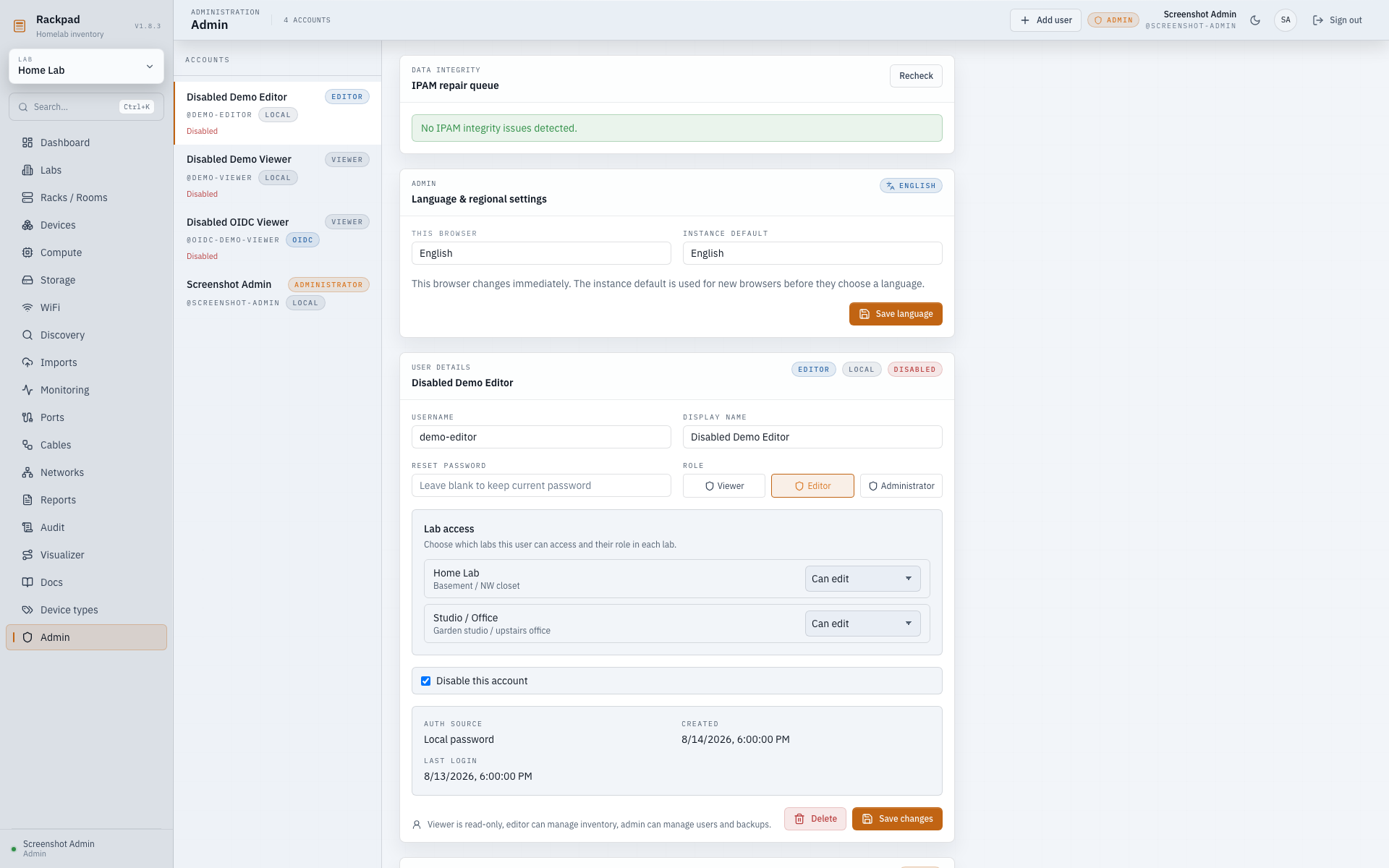Click the Discovery magnifier icon
Viewport: 1389px width, 868px height.
(27, 335)
